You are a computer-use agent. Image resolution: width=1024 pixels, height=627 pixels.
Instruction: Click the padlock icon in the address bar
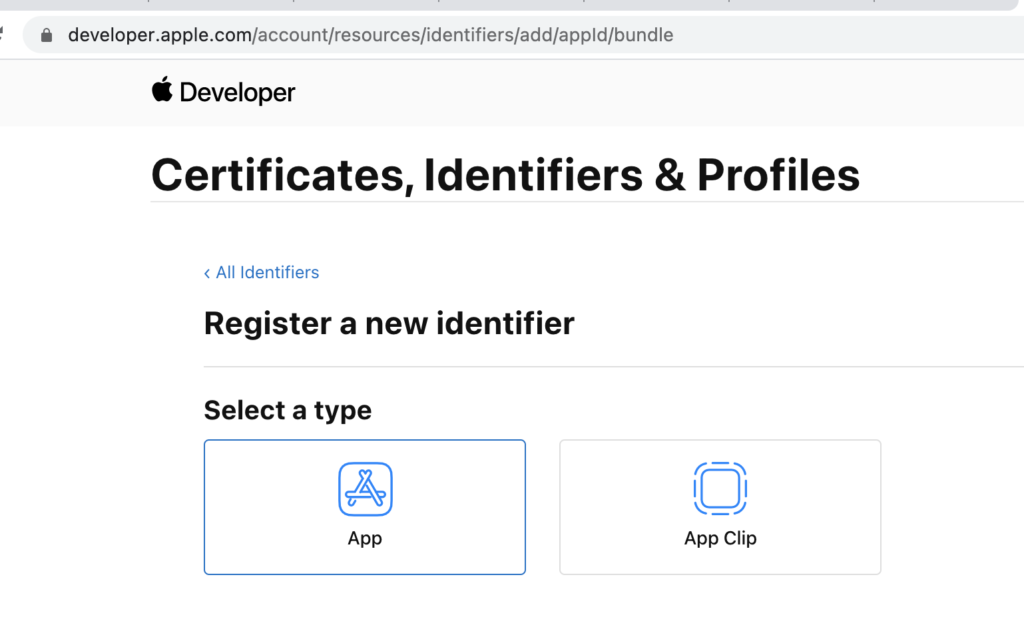coord(46,35)
